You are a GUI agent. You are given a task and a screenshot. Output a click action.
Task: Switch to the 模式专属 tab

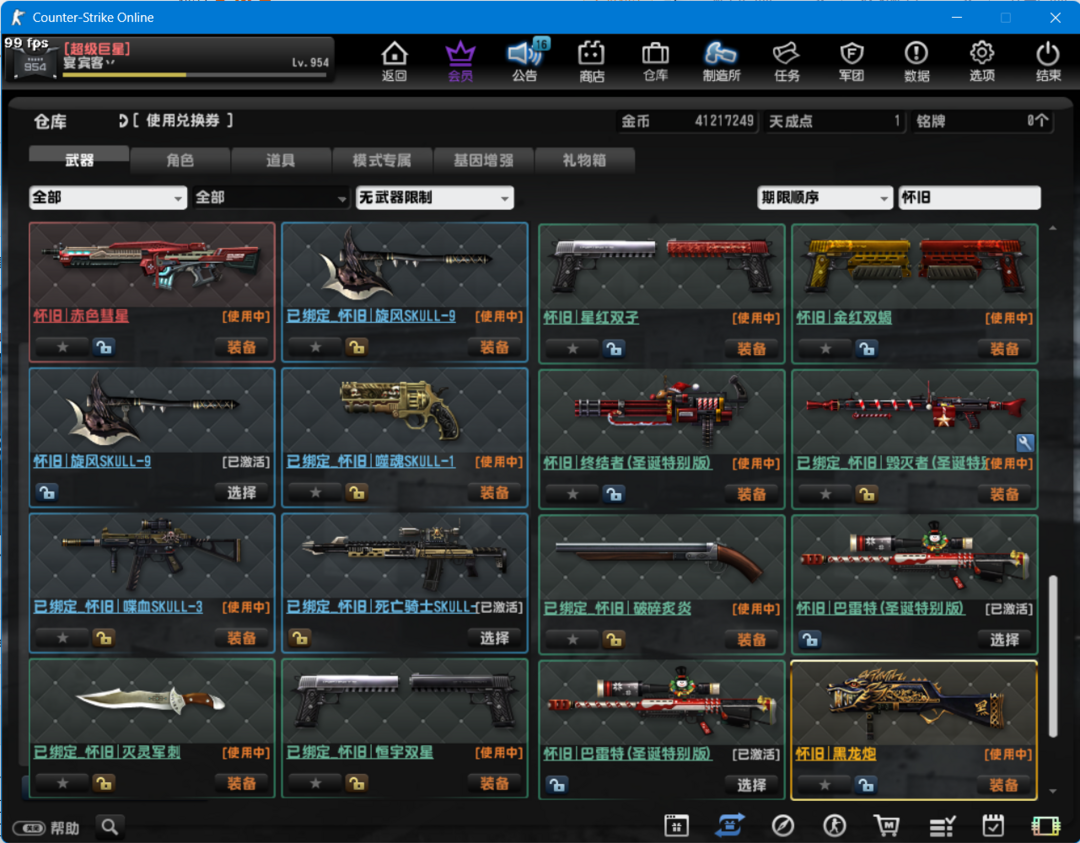coord(382,160)
